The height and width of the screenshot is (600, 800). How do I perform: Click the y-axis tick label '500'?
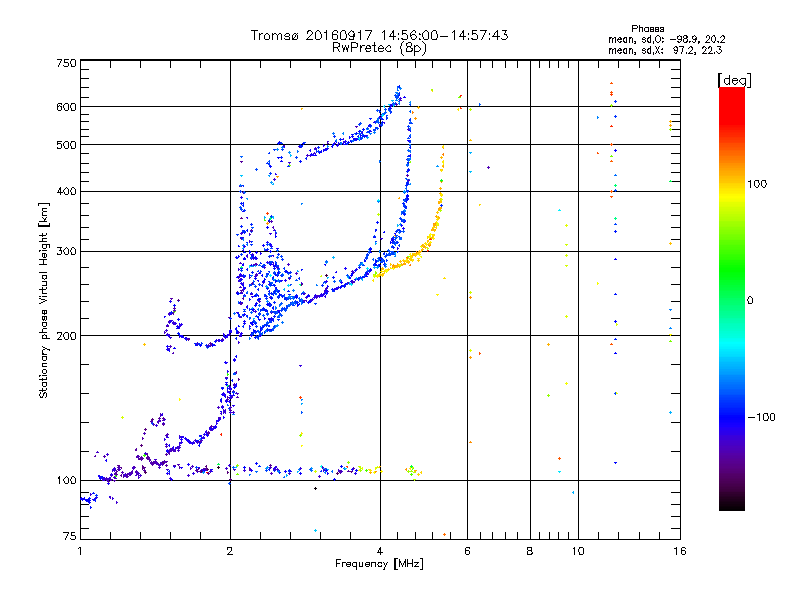pos(66,145)
